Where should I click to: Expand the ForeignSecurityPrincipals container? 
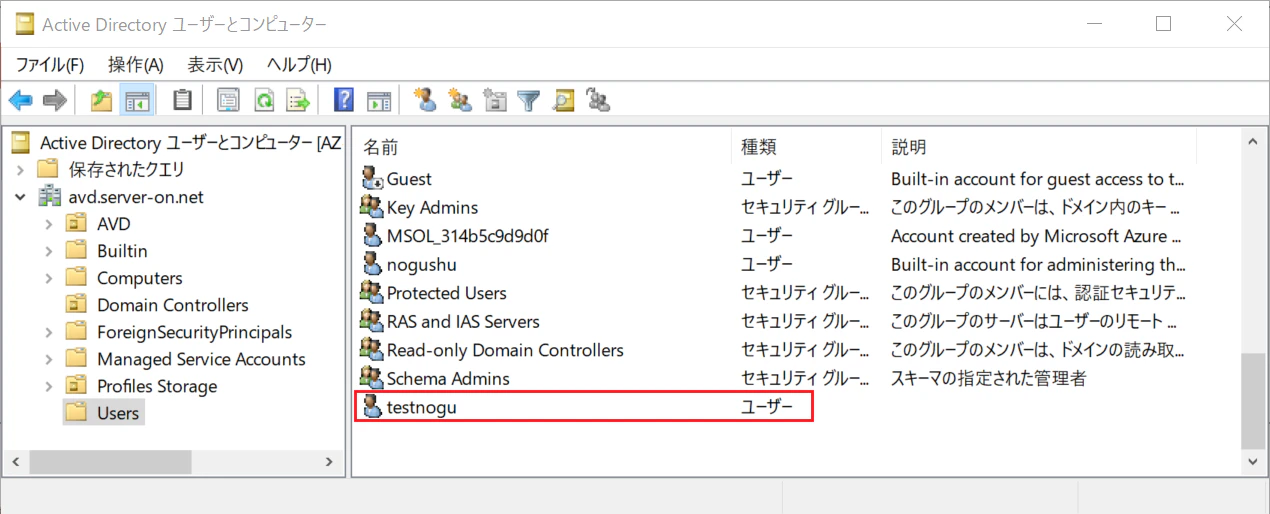coord(49,332)
